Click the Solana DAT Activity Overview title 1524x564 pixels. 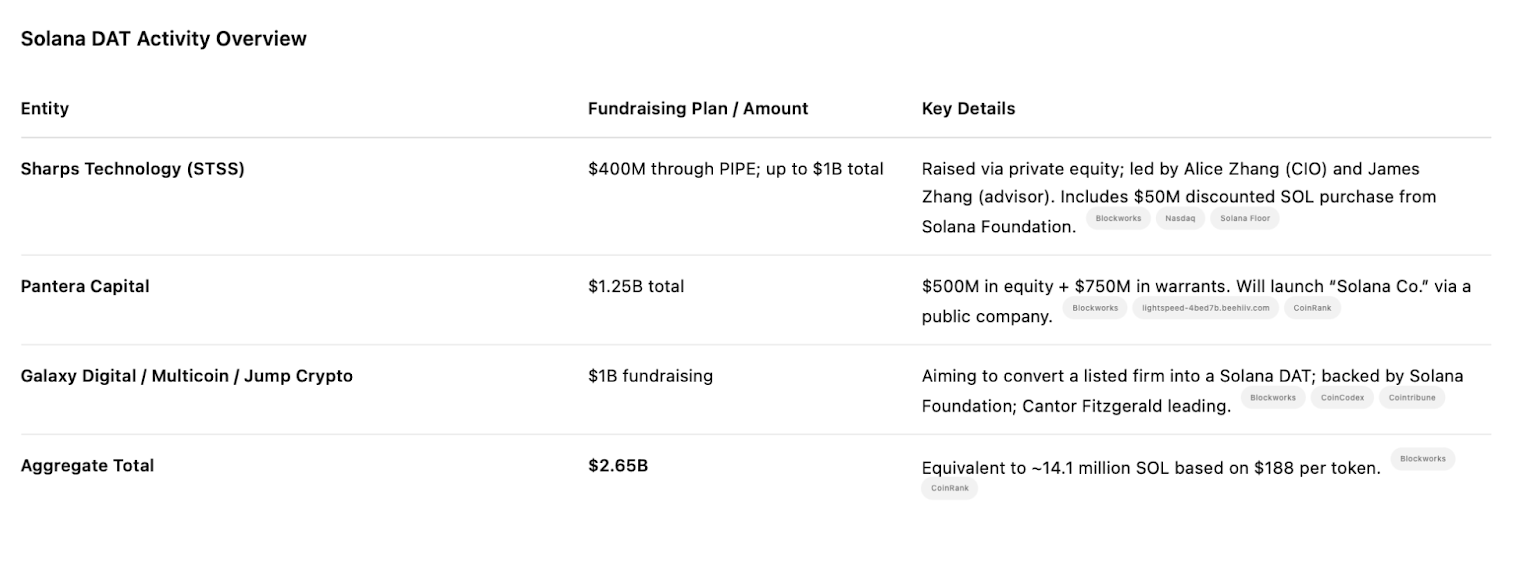(x=163, y=39)
